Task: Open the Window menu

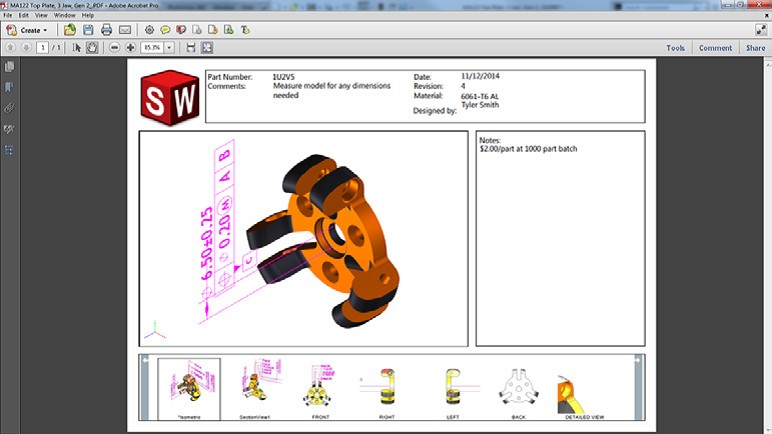Action: (x=64, y=15)
